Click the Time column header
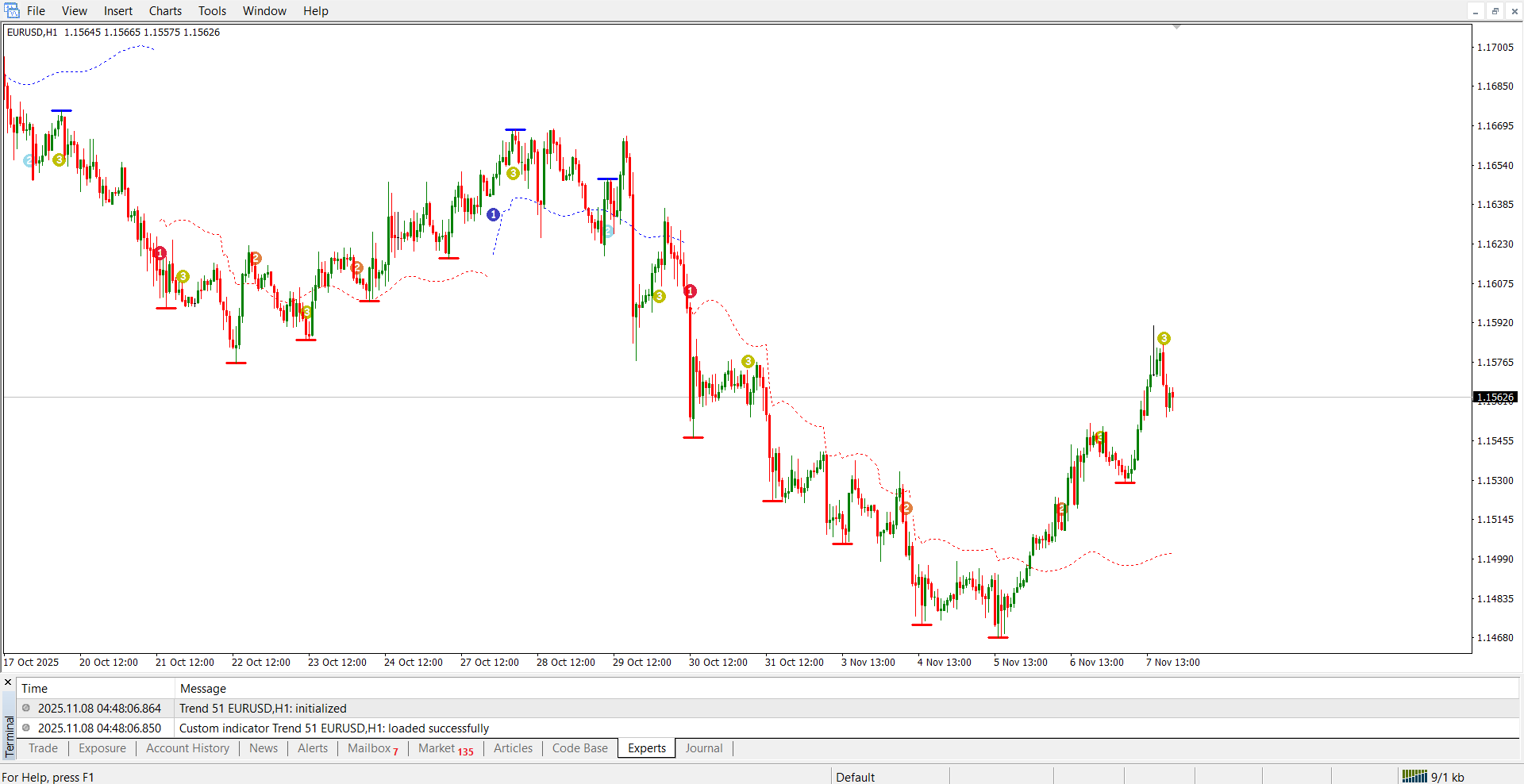1524x784 pixels. (34, 689)
